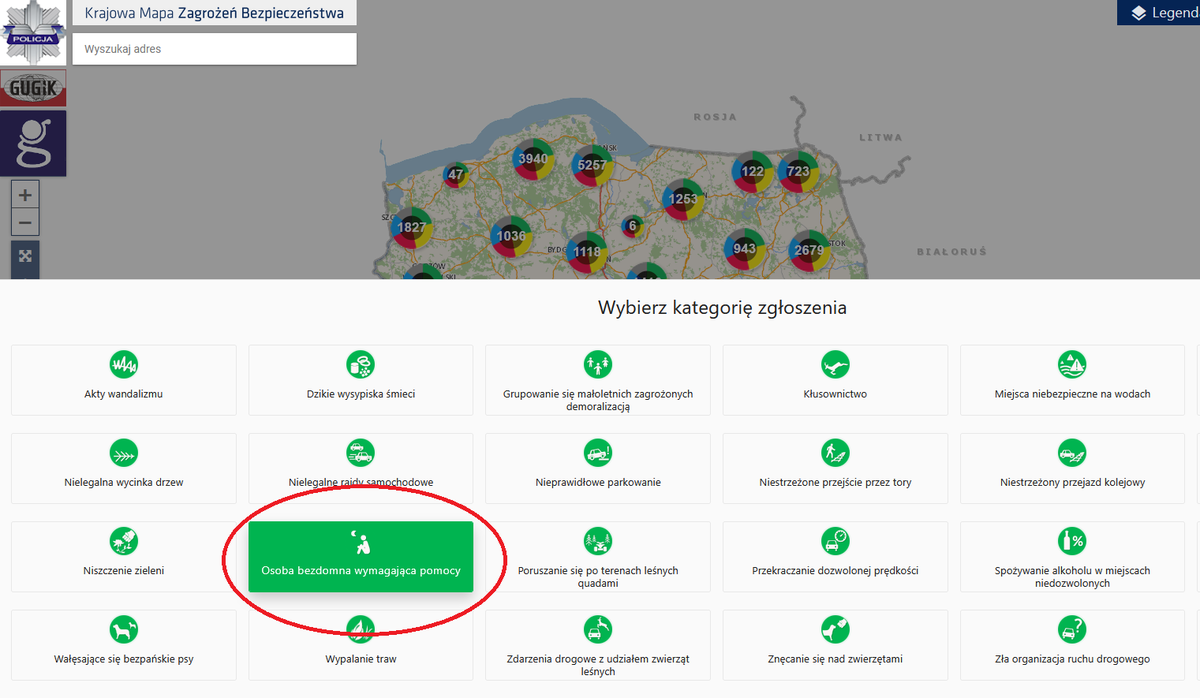Click the Akty wandalizmu category icon
The image size is (1200, 698).
(124, 365)
